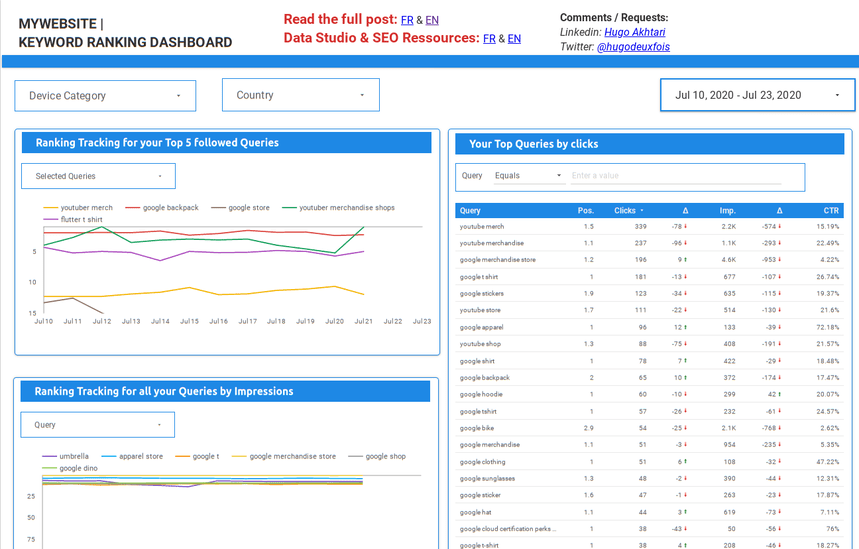859x549 pixels.
Task: Open the date range picker Jul 10 - Jul 23
Action: click(757, 95)
